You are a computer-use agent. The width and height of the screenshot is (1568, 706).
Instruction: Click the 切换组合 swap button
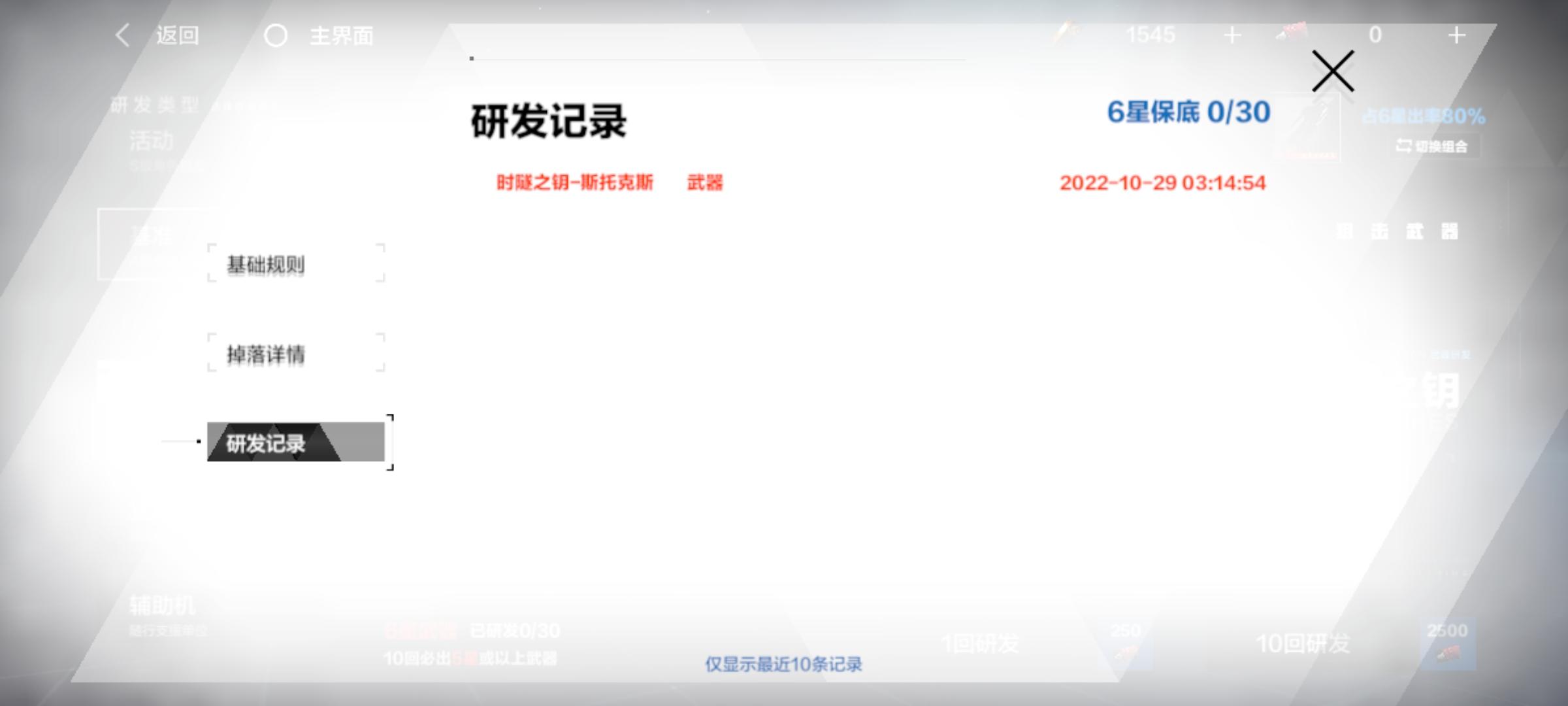point(1432,146)
